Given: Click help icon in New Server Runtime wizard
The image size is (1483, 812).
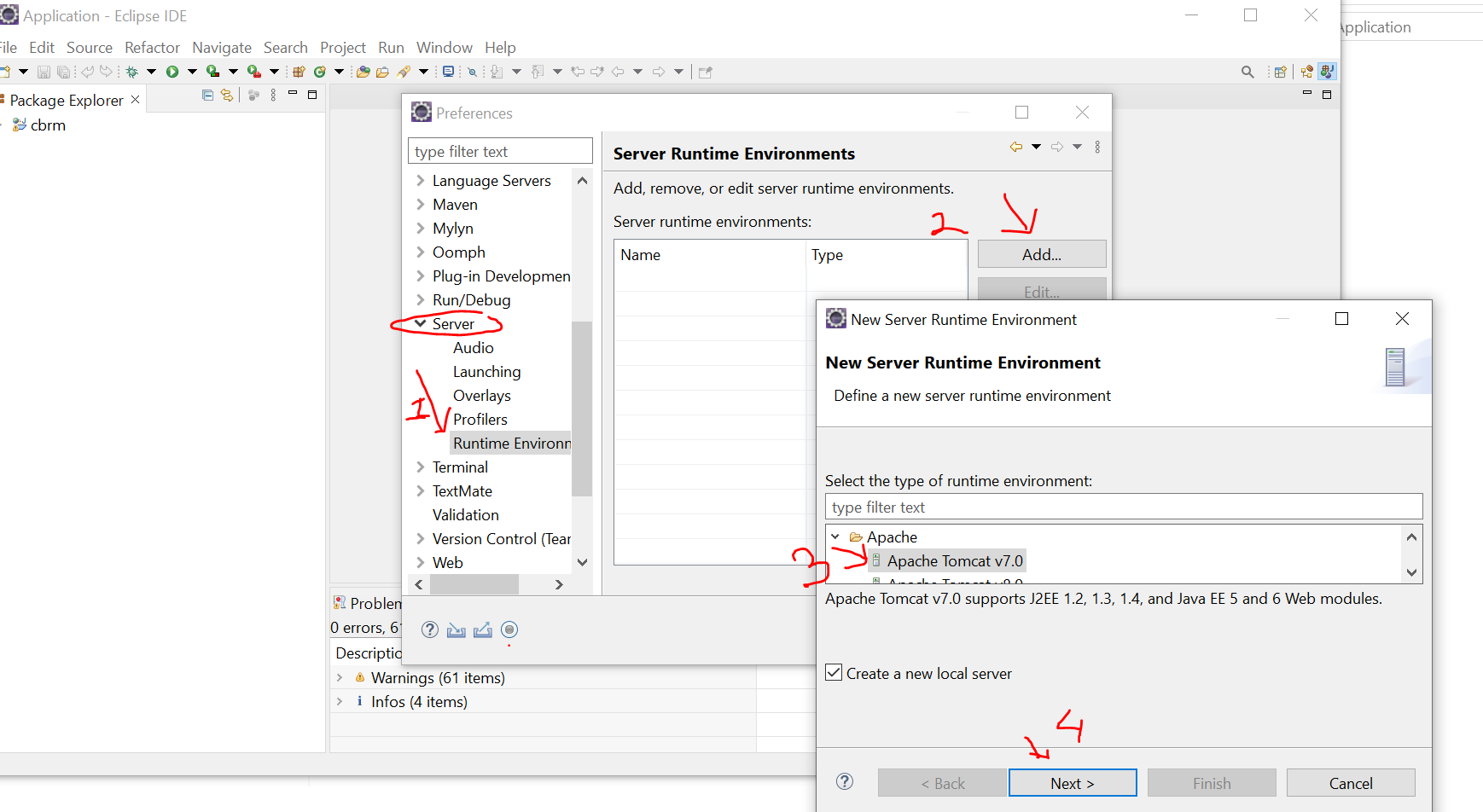Looking at the screenshot, I should [x=845, y=781].
